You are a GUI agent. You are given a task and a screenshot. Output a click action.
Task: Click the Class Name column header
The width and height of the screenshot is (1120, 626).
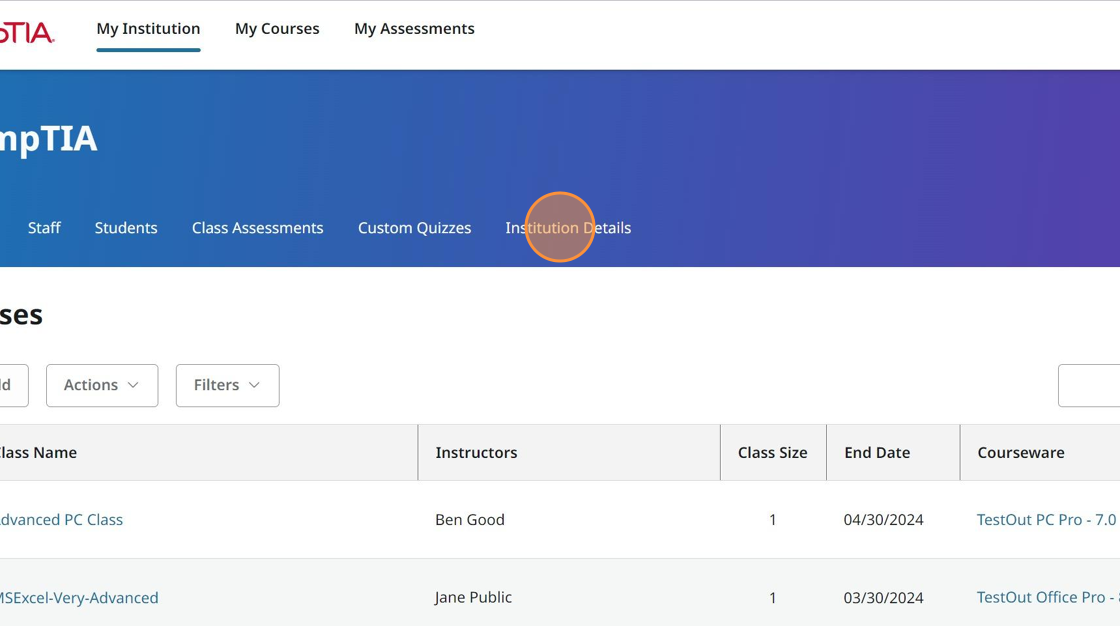(37, 452)
